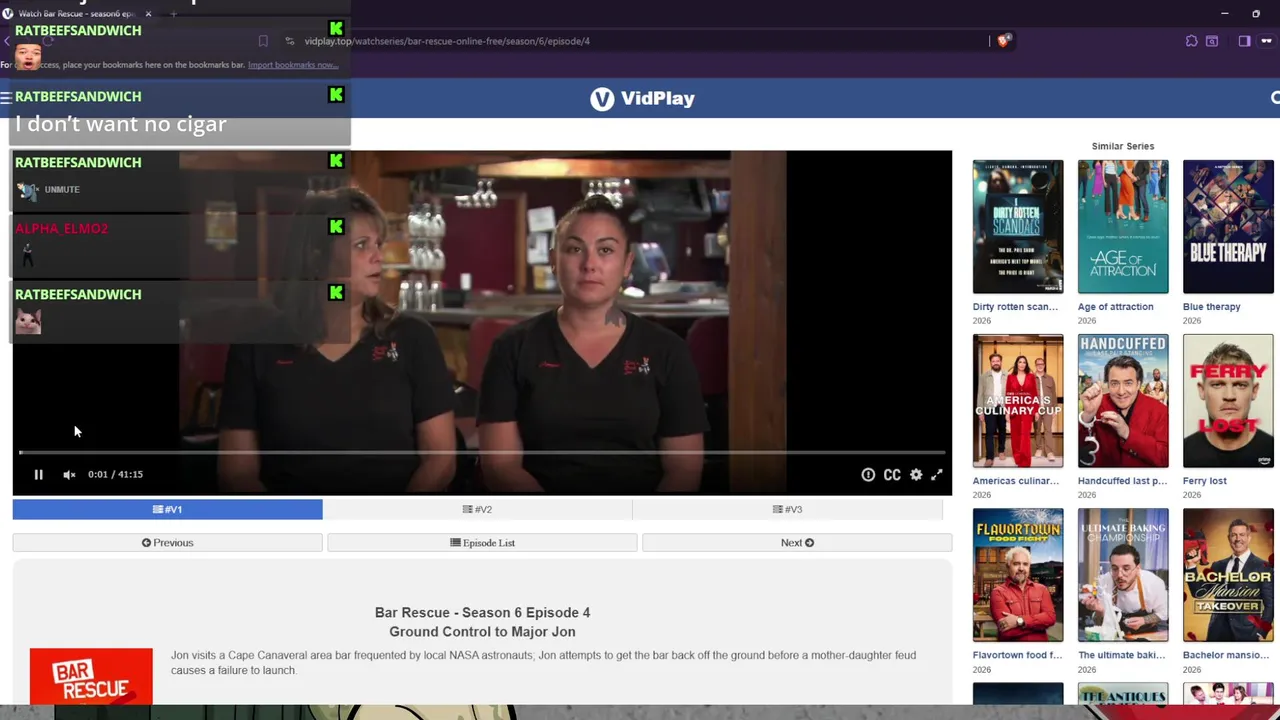Switch to server tab #V1

167,510
